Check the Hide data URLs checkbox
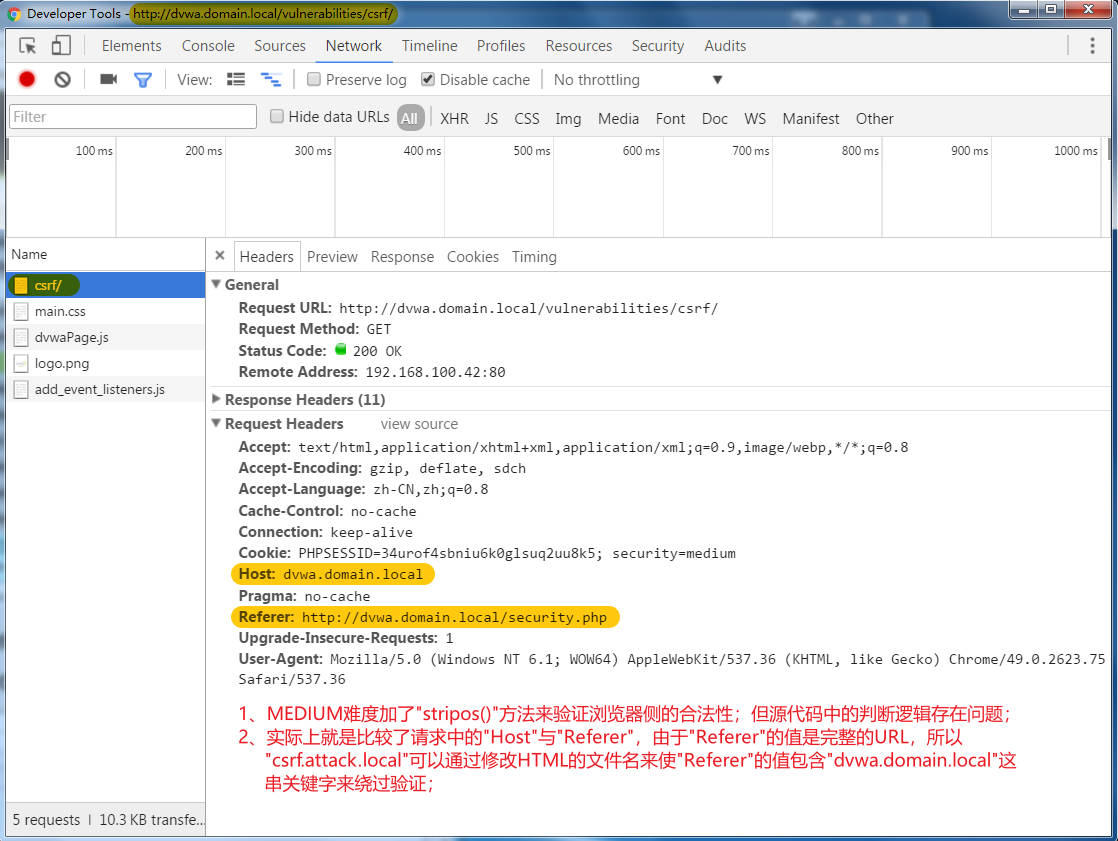The image size is (1118, 841). pyautogui.click(x=277, y=116)
